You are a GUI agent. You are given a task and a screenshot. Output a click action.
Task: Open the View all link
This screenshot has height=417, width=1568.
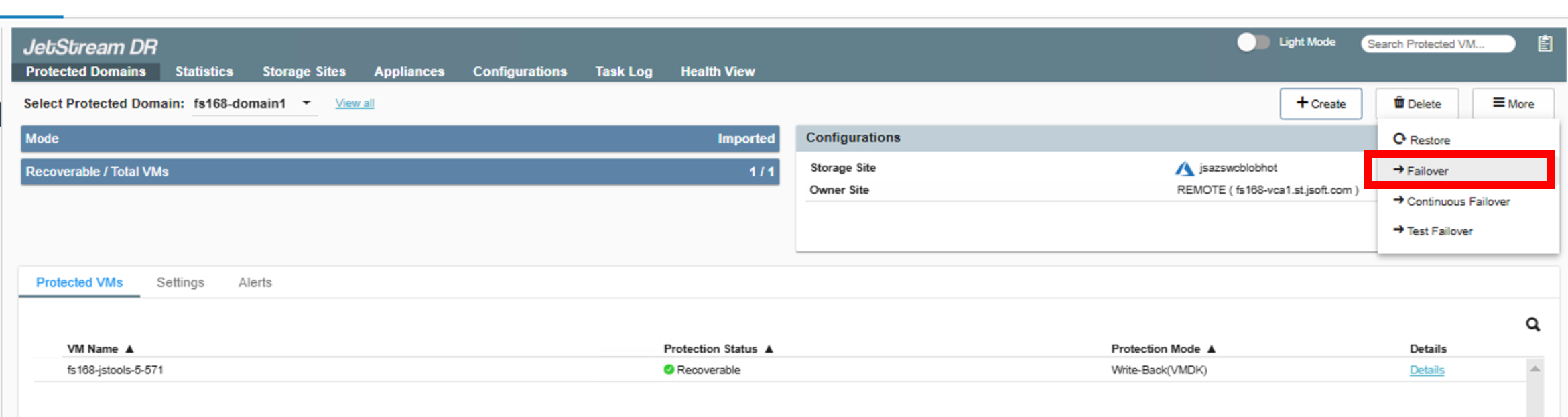coord(354,103)
